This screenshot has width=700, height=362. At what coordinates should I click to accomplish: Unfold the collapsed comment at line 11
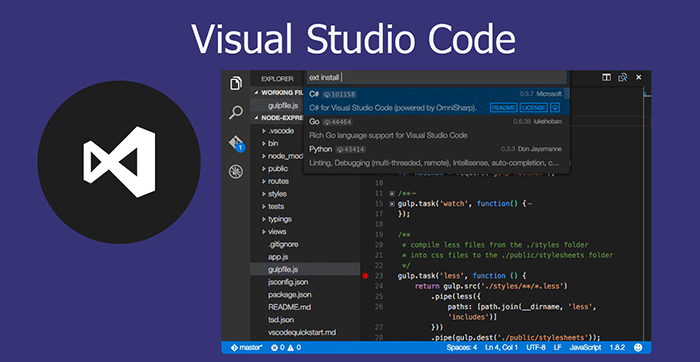click(392, 194)
